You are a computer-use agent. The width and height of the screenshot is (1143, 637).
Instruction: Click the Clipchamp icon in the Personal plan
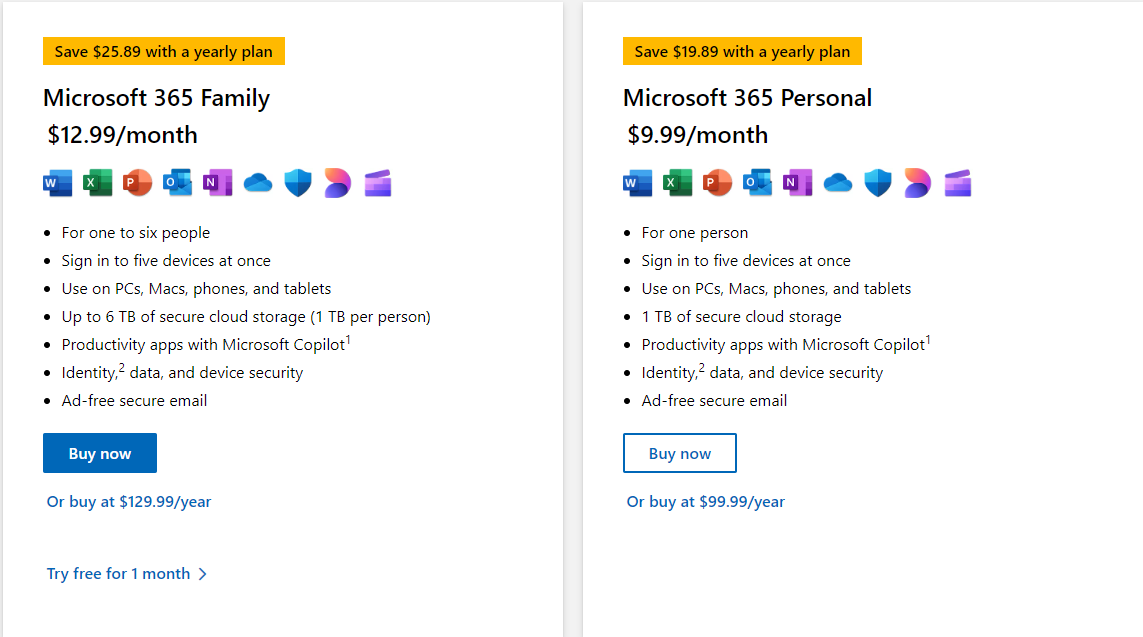pyautogui.click(x=957, y=183)
